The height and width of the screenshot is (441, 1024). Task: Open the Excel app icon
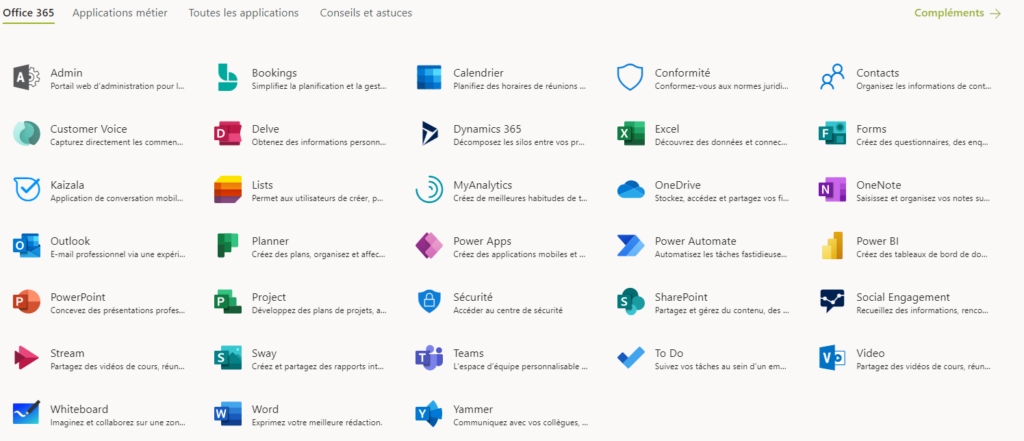pos(630,134)
